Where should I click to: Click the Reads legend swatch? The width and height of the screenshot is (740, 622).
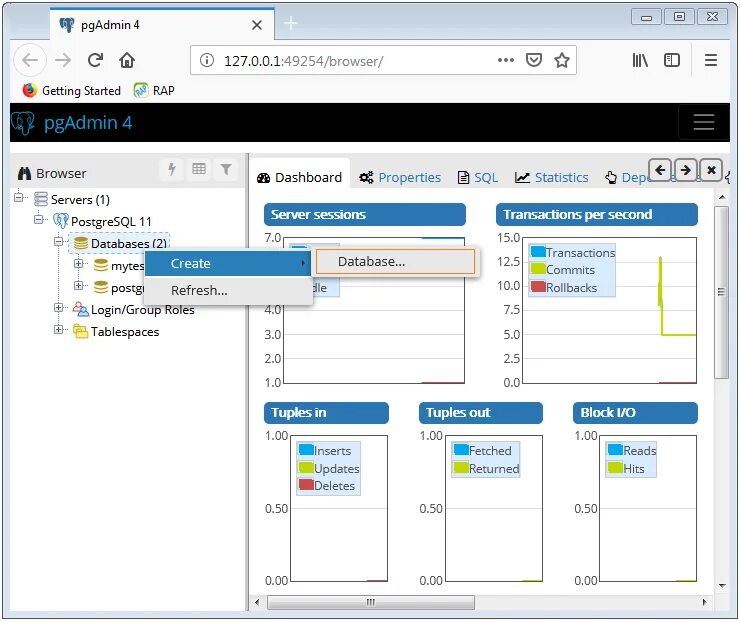(615, 449)
